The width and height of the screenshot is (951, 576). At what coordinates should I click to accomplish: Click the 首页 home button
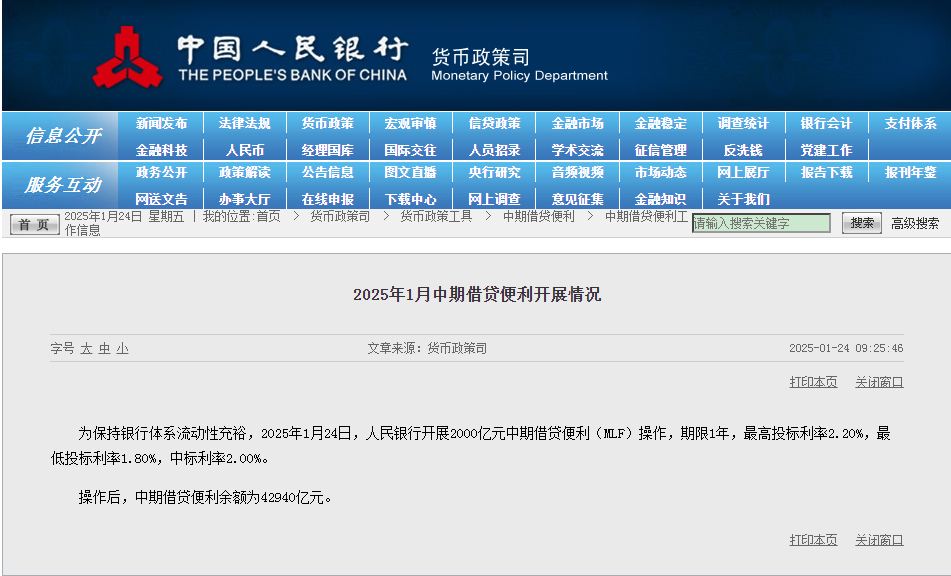coord(34,224)
